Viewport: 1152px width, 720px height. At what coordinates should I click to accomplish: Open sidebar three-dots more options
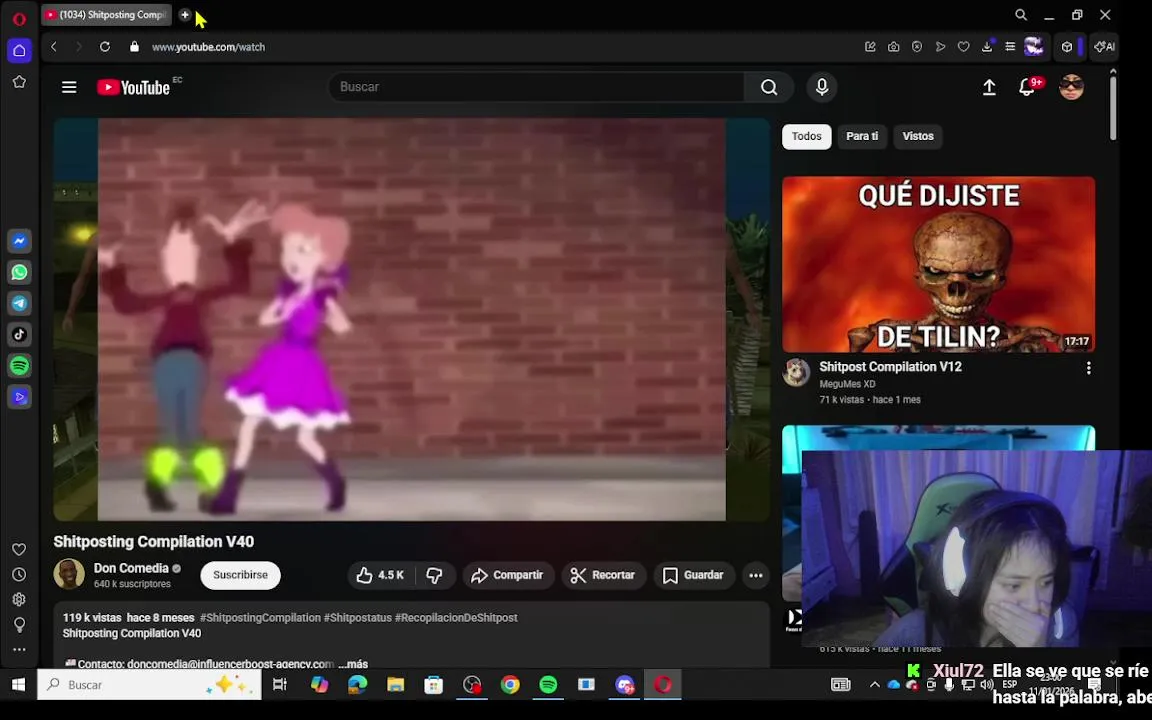pos(19,649)
